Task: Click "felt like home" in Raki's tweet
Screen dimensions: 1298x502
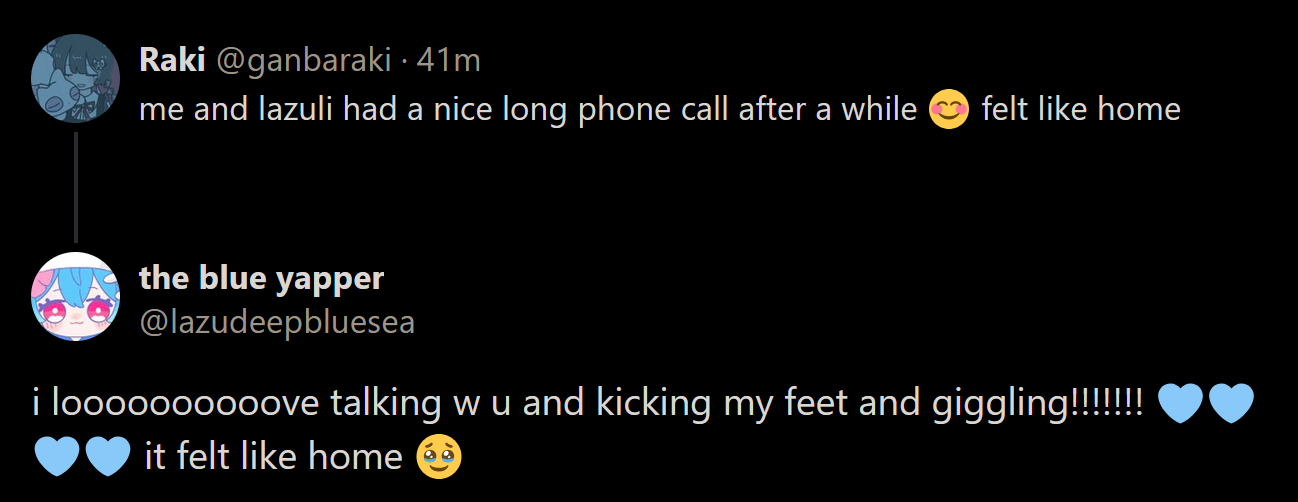Action: point(1080,108)
